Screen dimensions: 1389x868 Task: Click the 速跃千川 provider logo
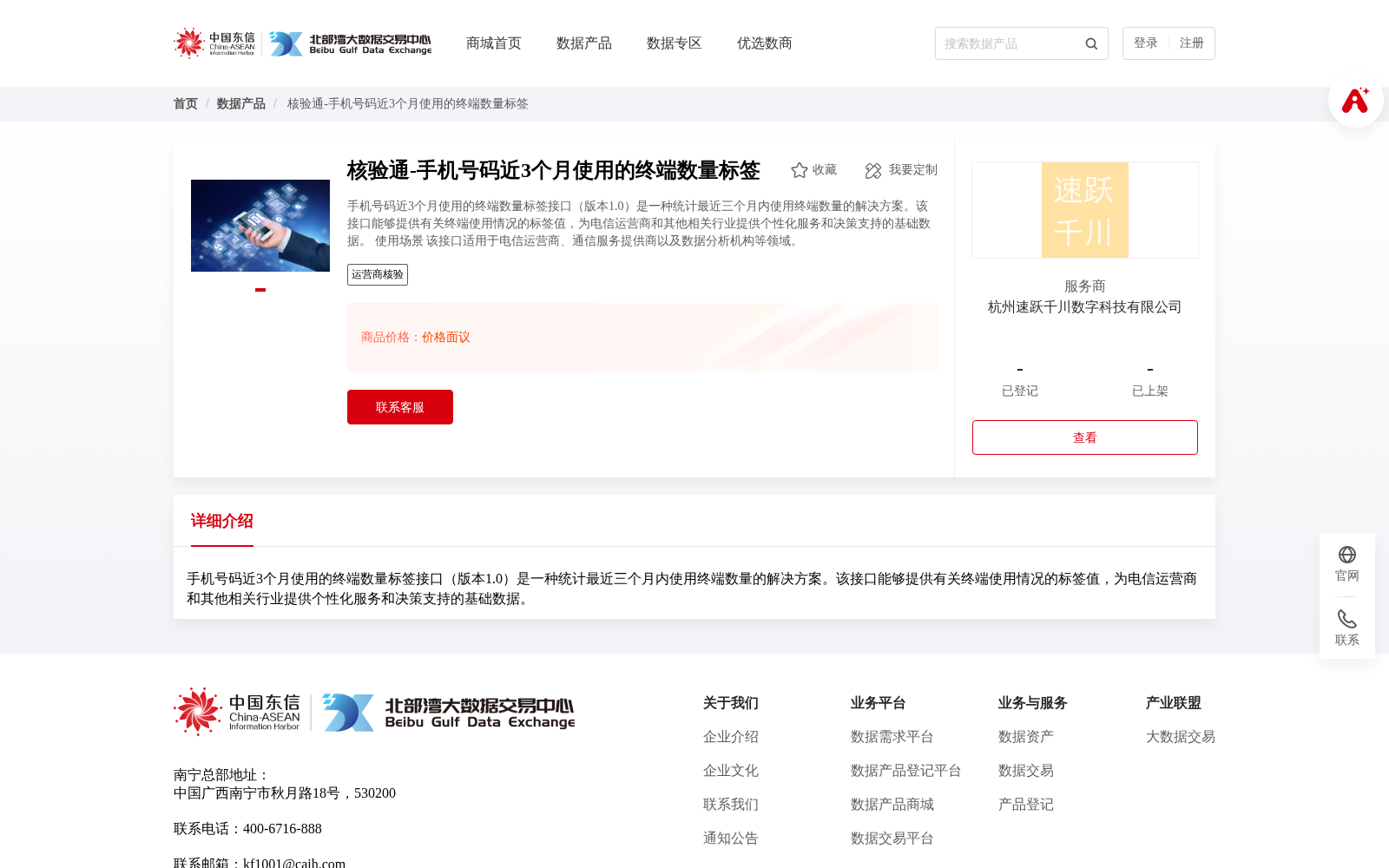tap(1085, 210)
